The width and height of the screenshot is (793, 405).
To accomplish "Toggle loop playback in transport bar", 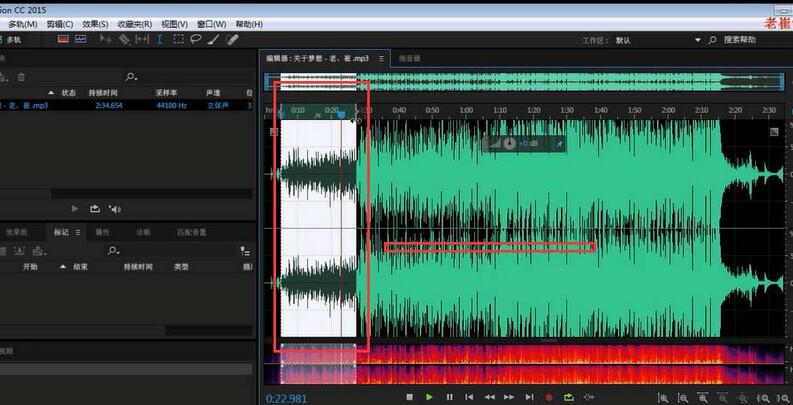I will tap(569, 397).
